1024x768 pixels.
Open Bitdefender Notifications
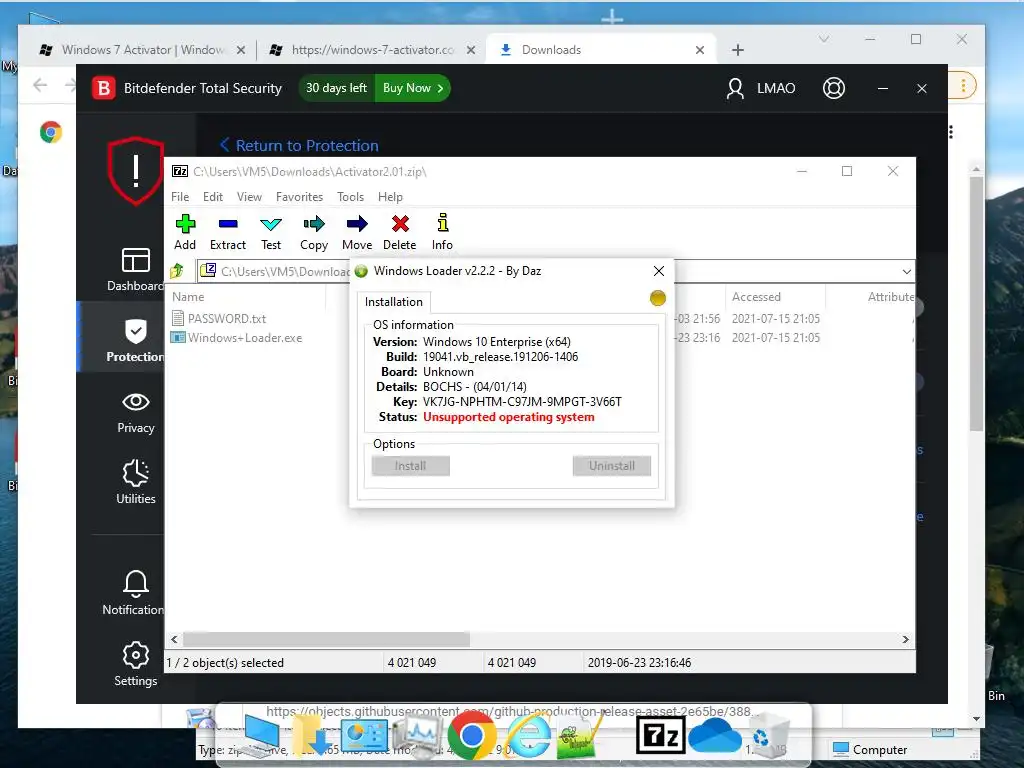point(135,593)
